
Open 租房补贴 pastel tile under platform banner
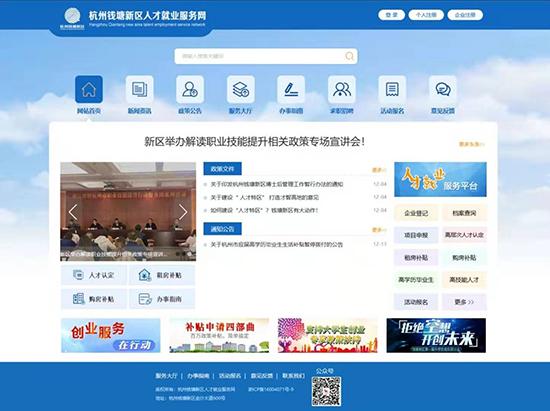coord(416,257)
